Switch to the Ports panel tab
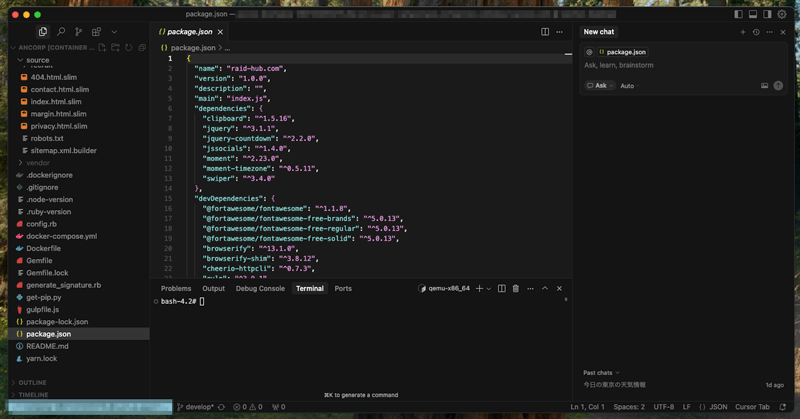The width and height of the screenshot is (800, 419). click(x=343, y=288)
